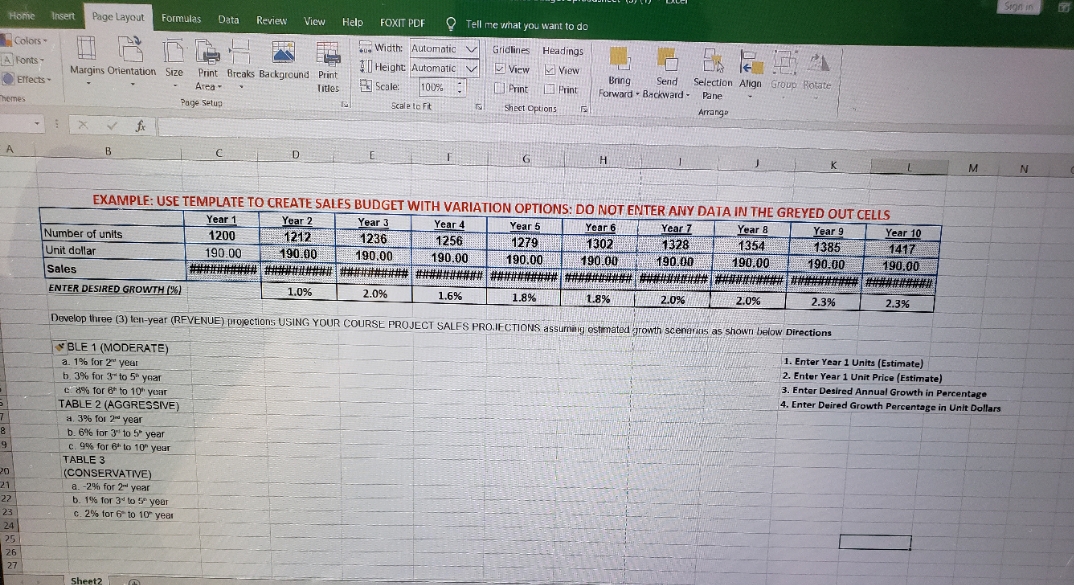Select the Sheet2 worksheet tab
Viewport: 1074px width, 585px height.
[x=86, y=580]
